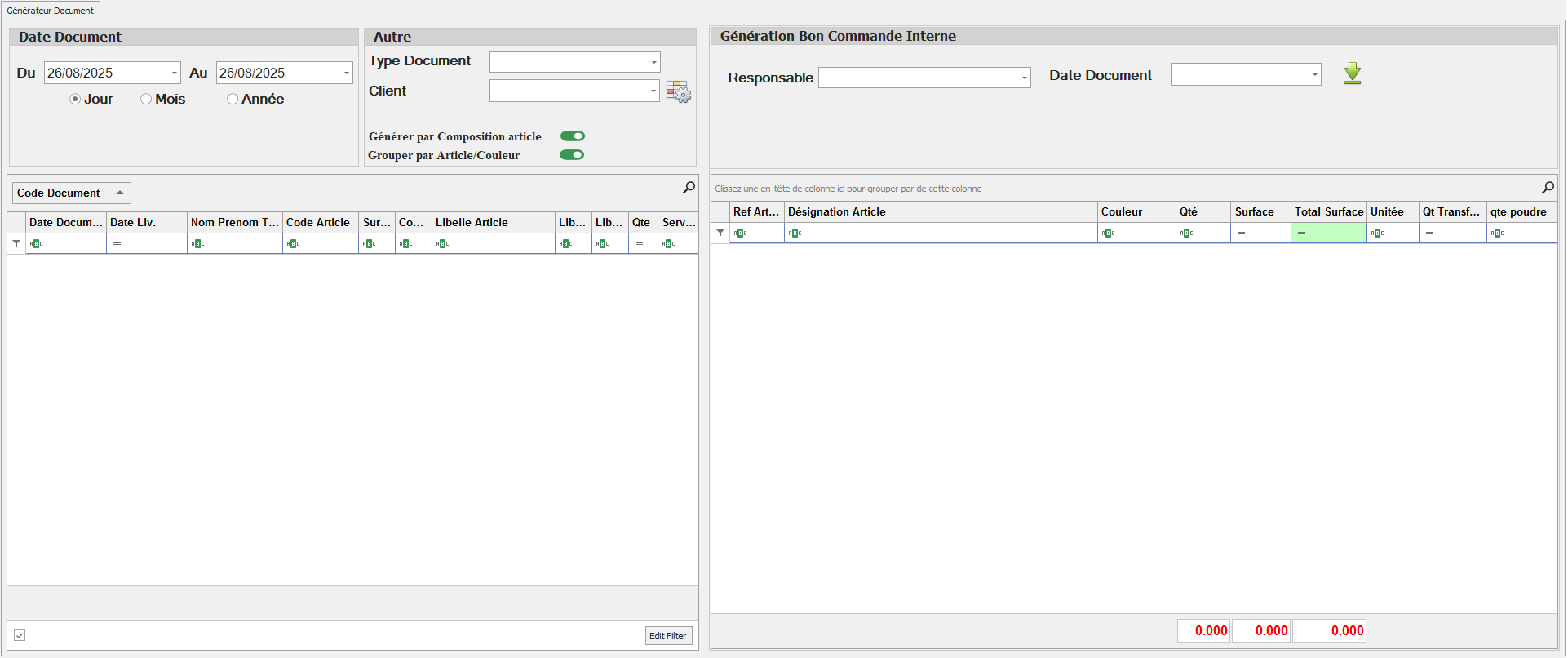The image size is (1568, 658).
Task: Click filter funnel icon in left grid
Action: click(16, 243)
